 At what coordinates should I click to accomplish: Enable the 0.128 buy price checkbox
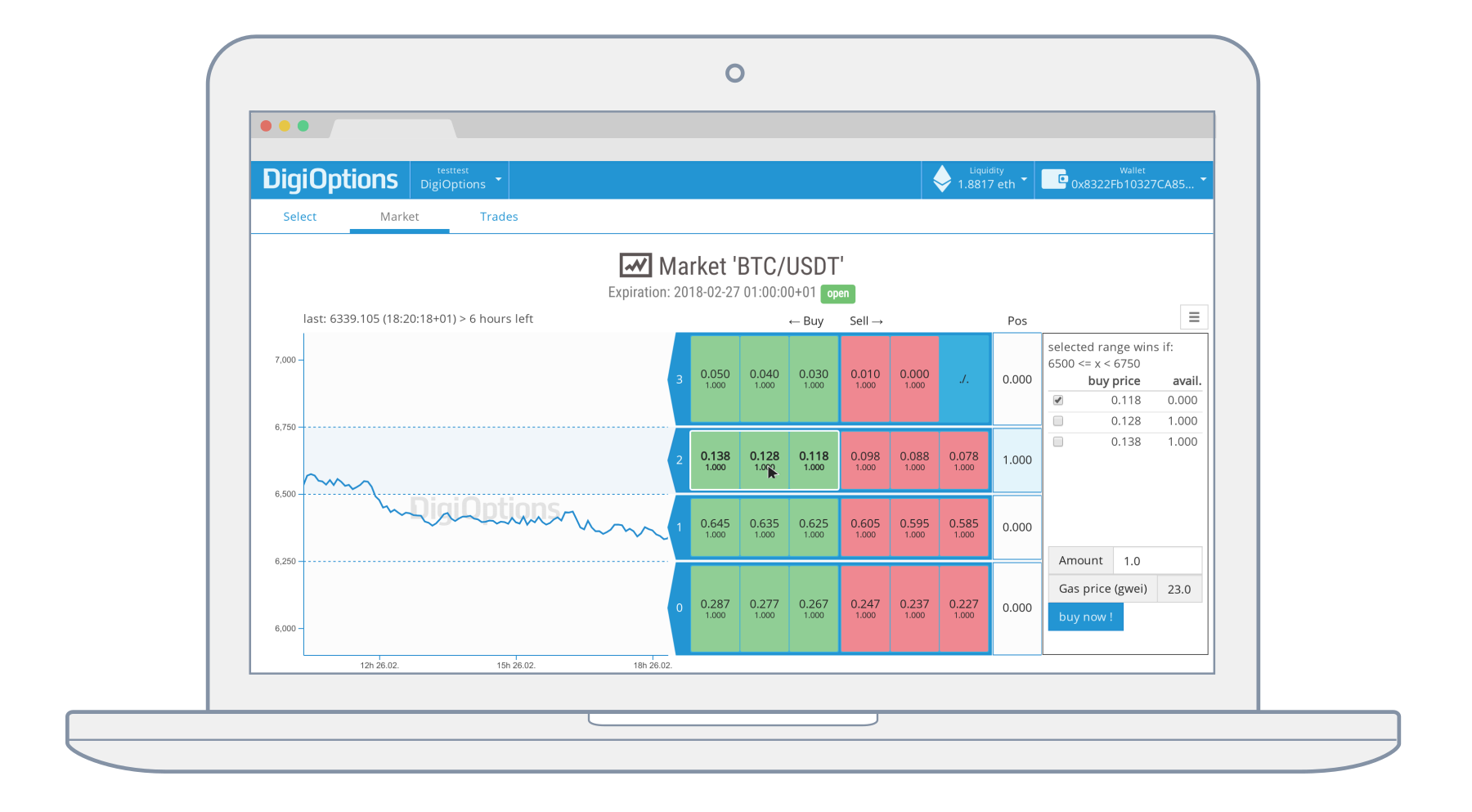(1058, 421)
